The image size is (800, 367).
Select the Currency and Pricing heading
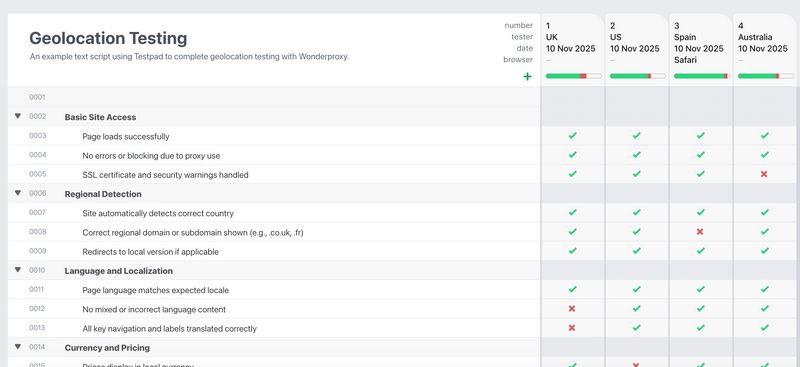pyautogui.click(x=107, y=348)
